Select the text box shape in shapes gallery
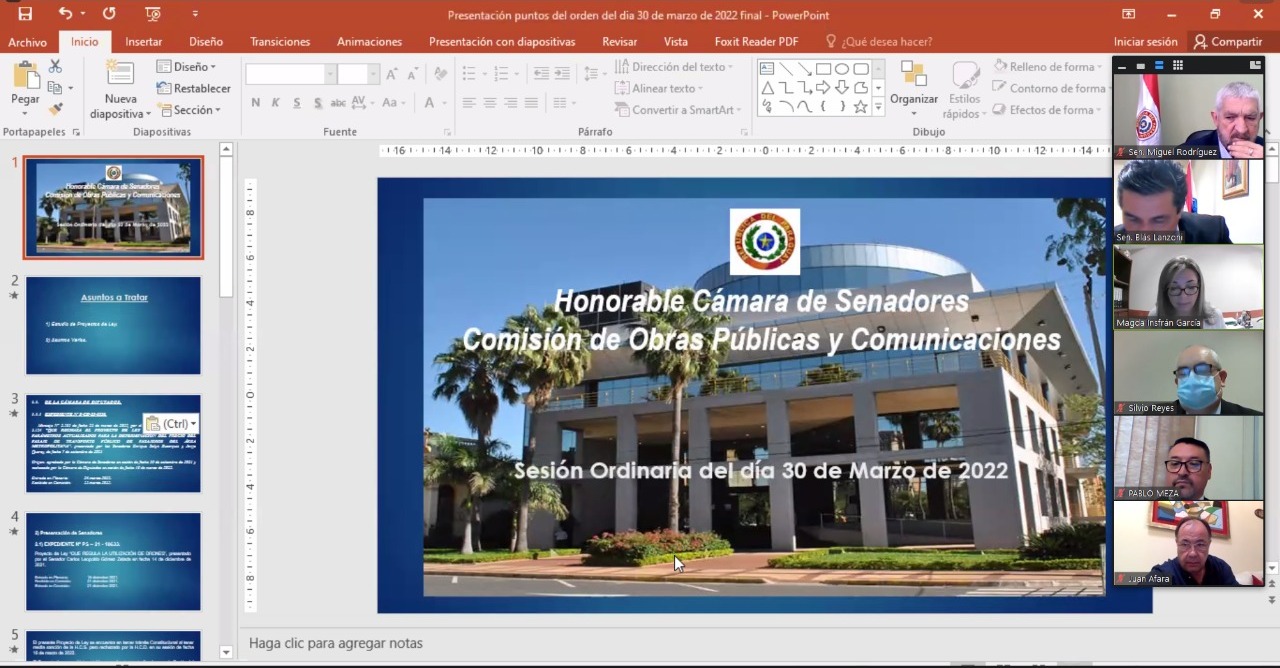 point(767,69)
